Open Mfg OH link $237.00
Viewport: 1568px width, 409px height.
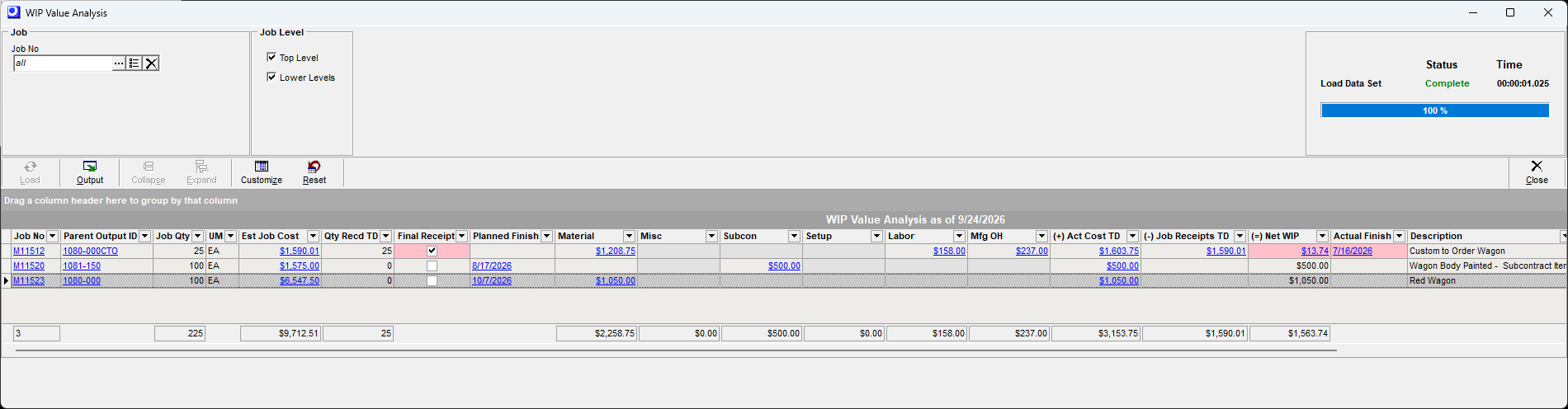[1032, 252]
